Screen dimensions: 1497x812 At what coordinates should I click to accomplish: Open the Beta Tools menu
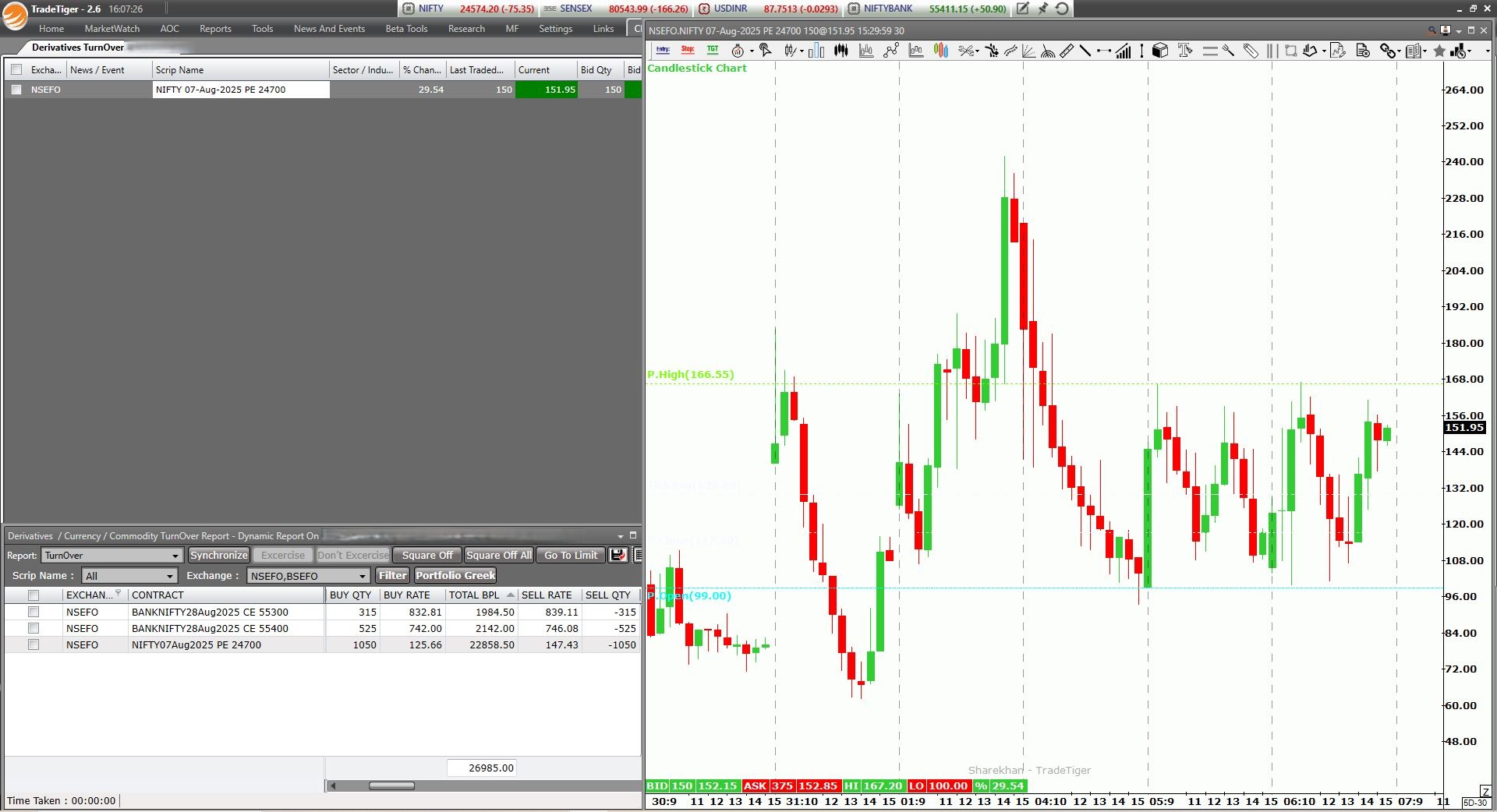tap(406, 29)
